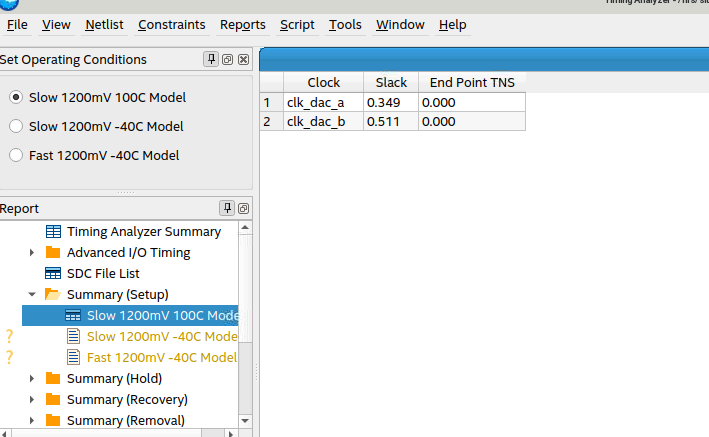Click the Summary (Recovery) folder icon

click(53, 399)
